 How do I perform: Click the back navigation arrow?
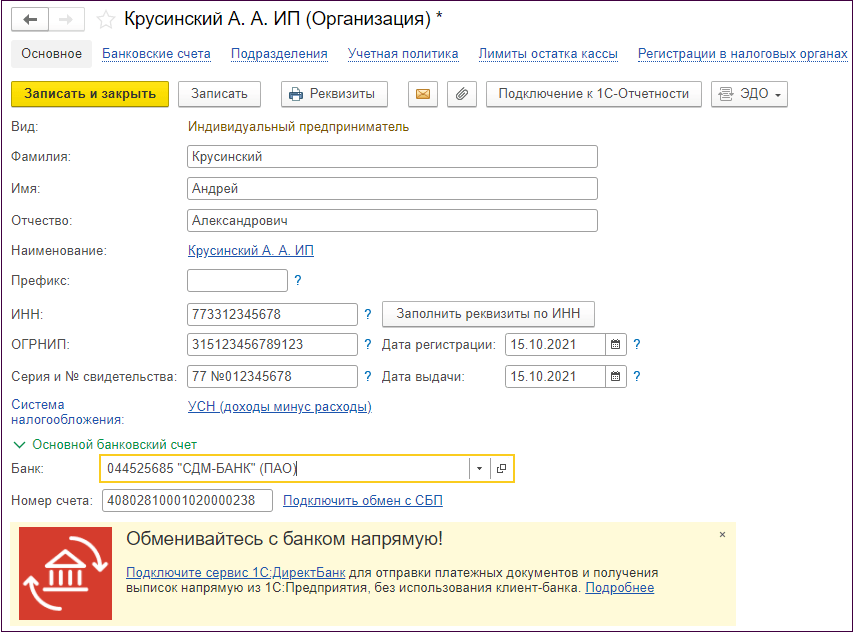(x=30, y=19)
